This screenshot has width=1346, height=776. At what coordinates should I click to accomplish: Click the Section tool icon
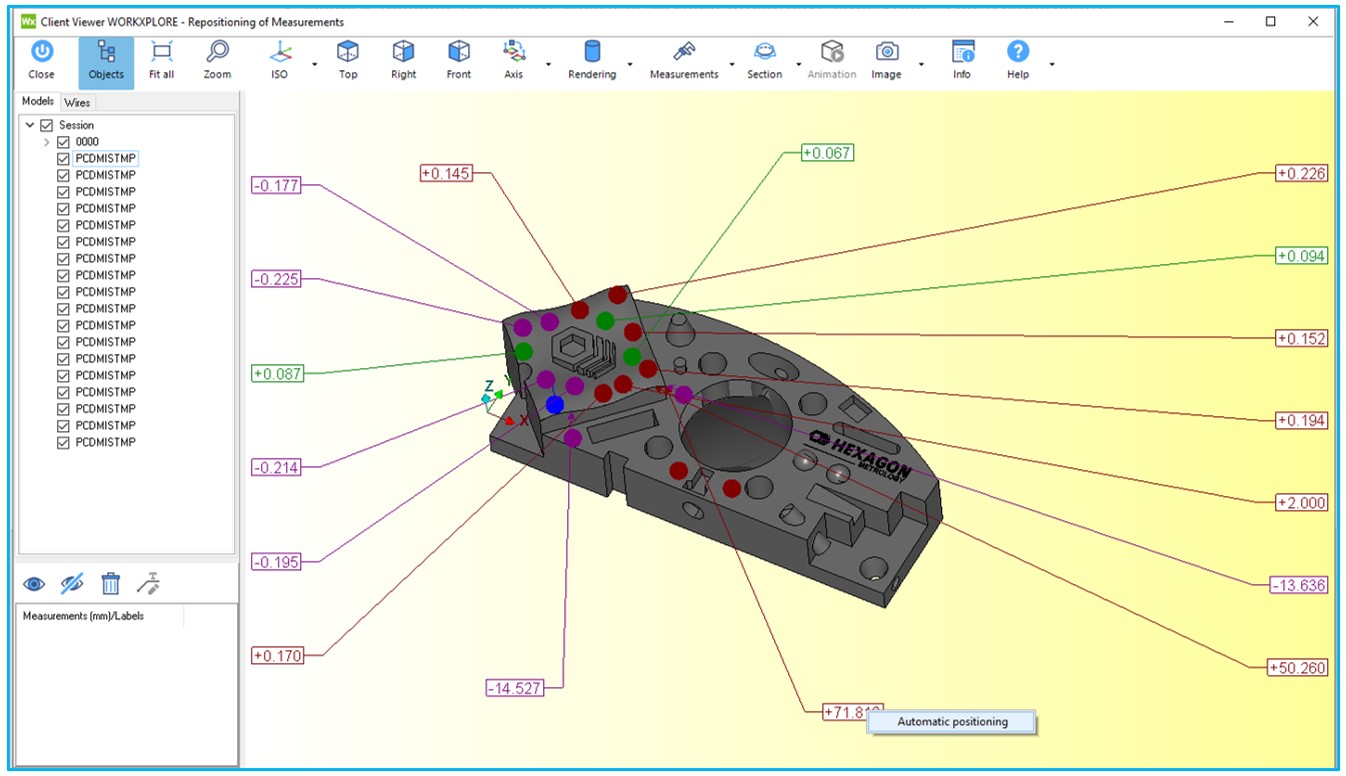[x=764, y=51]
